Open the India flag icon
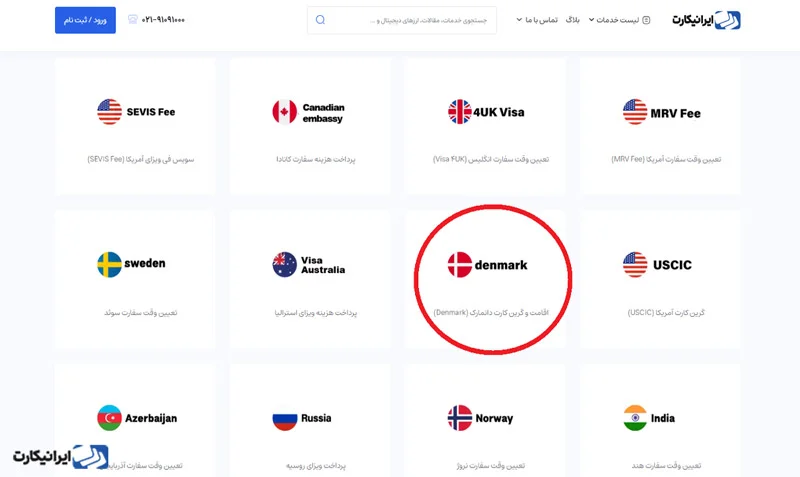This screenshot has width=800, height=477. click(635, 417)
